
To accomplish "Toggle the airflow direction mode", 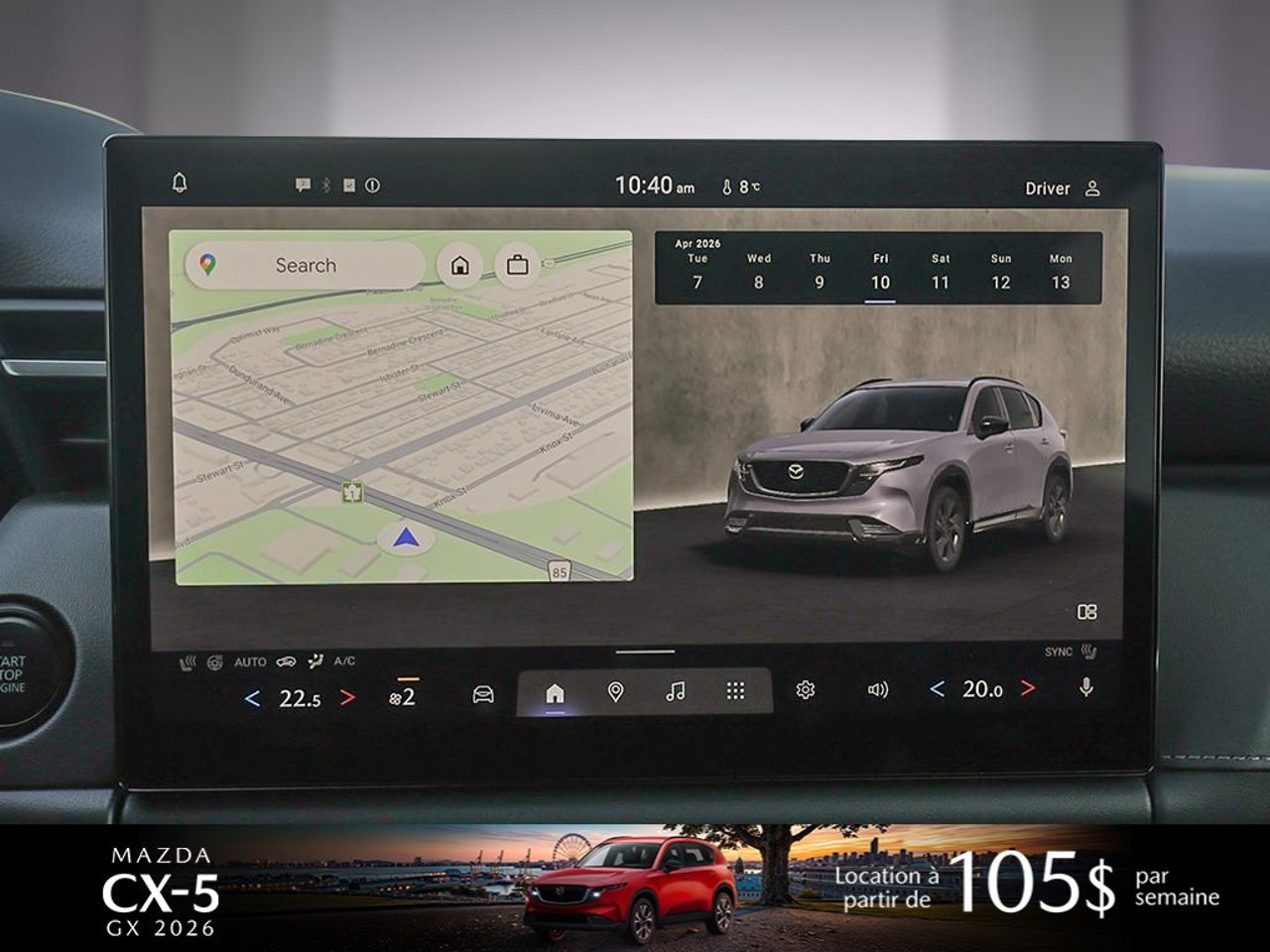I will point(316,661).
